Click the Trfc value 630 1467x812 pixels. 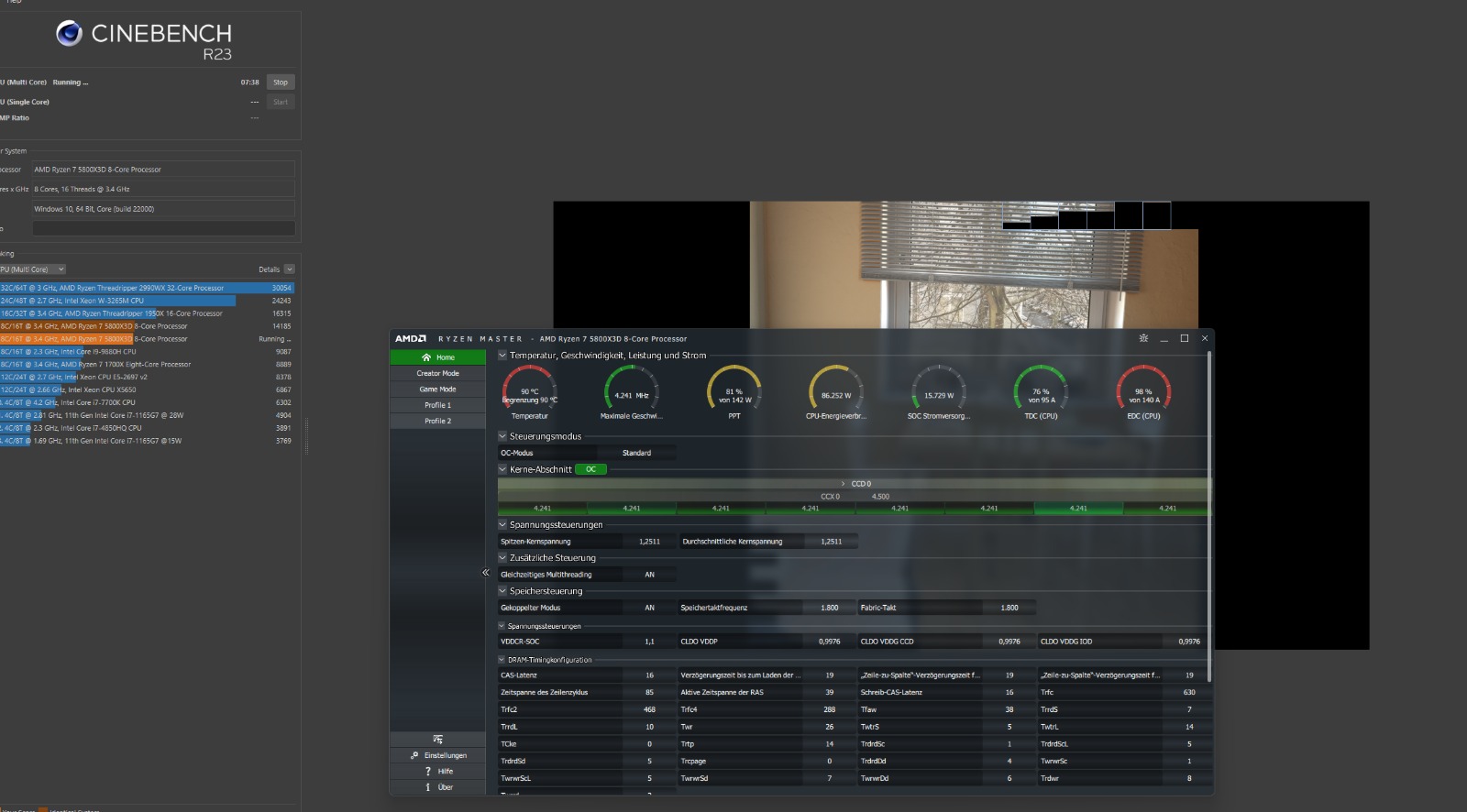(1188, 693)
